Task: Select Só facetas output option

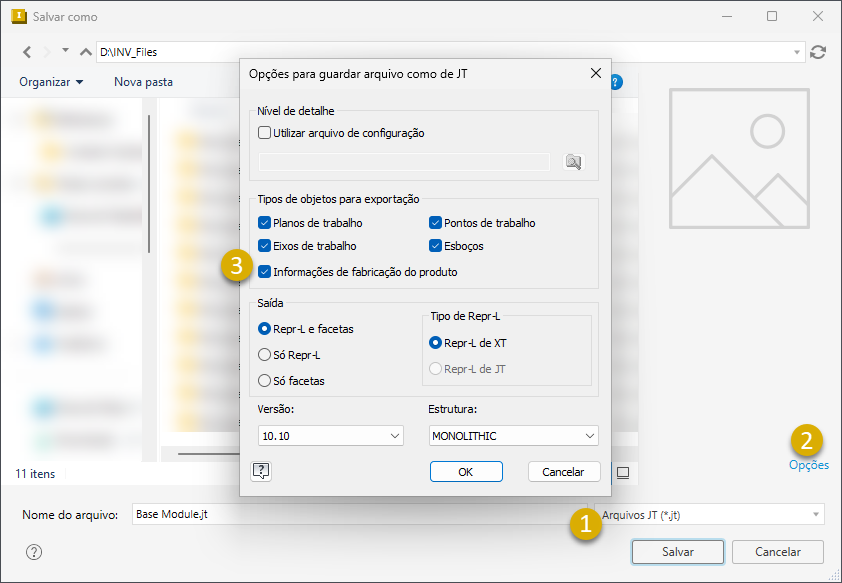Action: pyautogui.click(x=264, y=381)
